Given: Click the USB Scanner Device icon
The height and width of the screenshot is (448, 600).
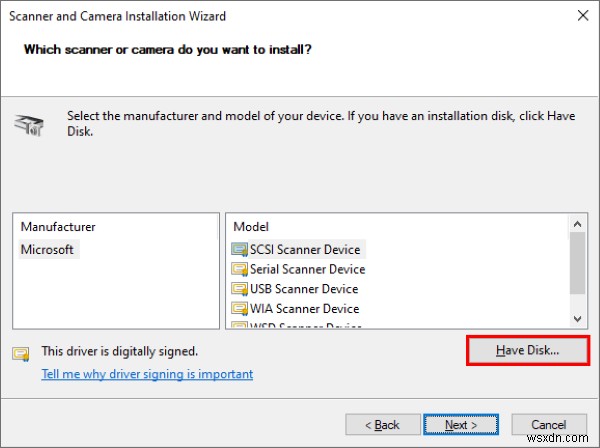Looking at the screenshot, I should (x=240, y=289).
